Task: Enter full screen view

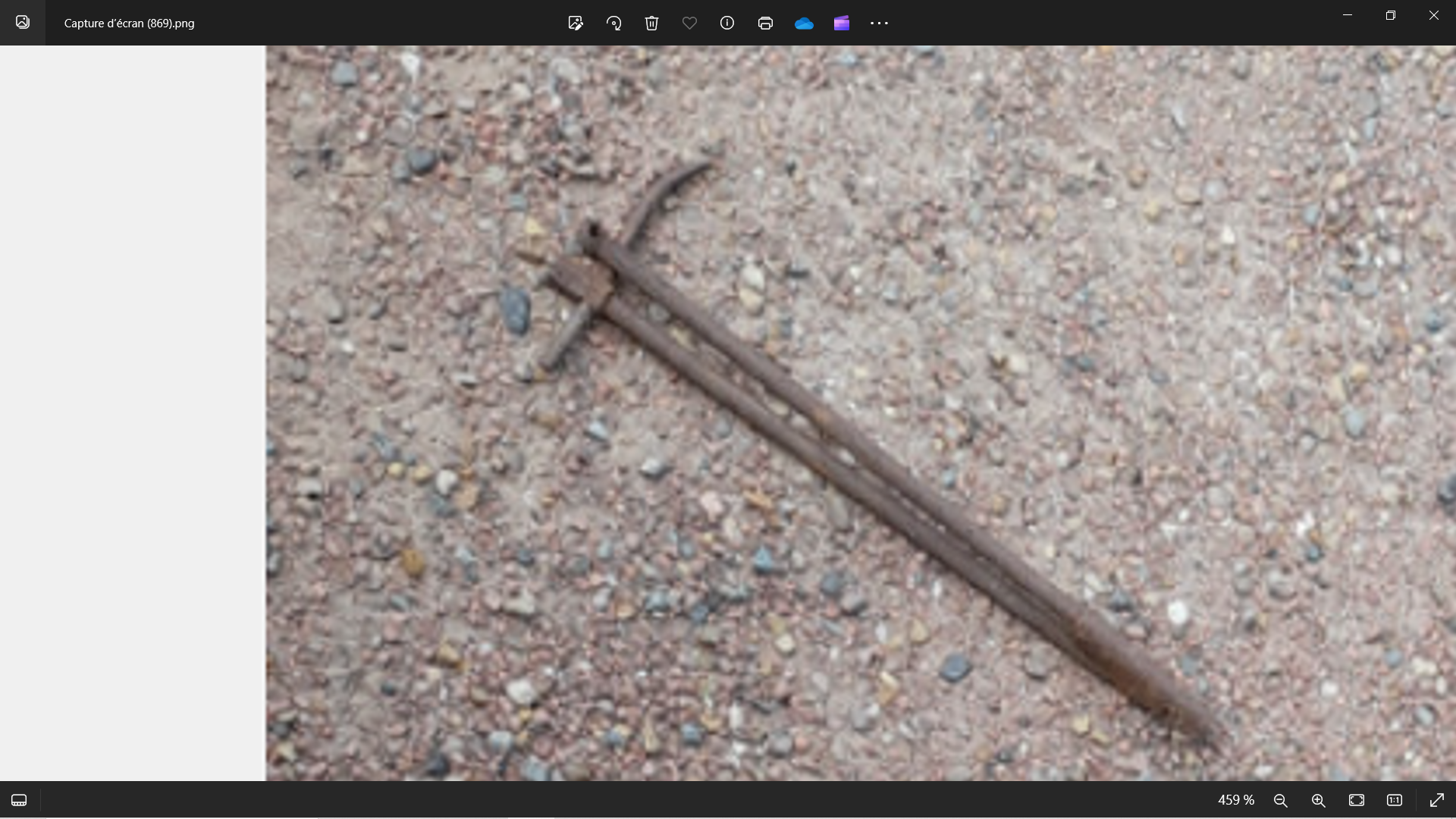Action: point(1436,800)
